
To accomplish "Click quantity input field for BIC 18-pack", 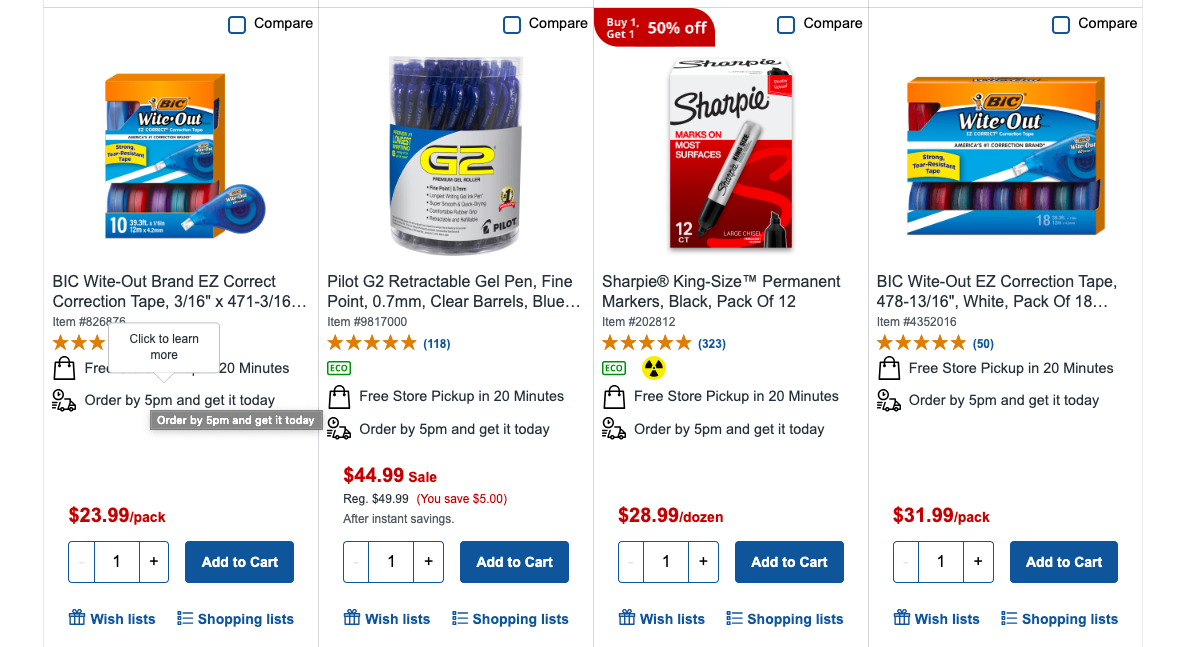I will pos(941,562).
